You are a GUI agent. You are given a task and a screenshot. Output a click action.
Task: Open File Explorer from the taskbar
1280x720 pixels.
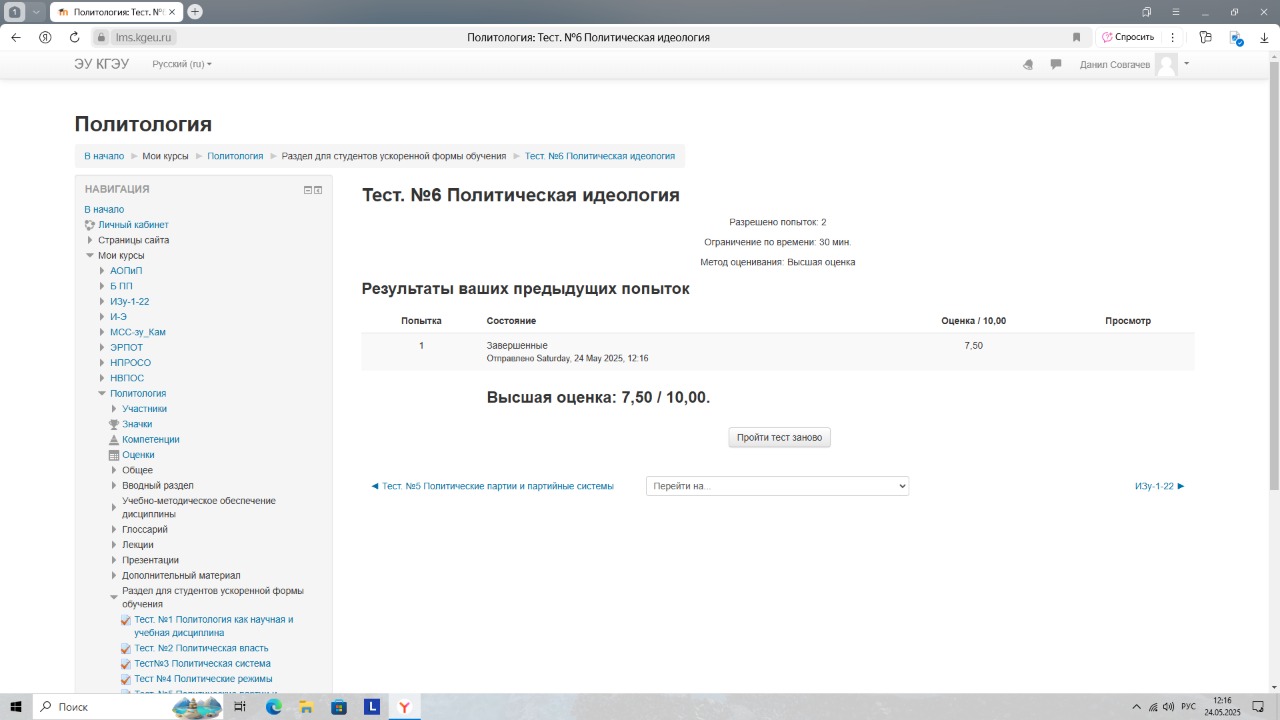click(x=306, y=707)
